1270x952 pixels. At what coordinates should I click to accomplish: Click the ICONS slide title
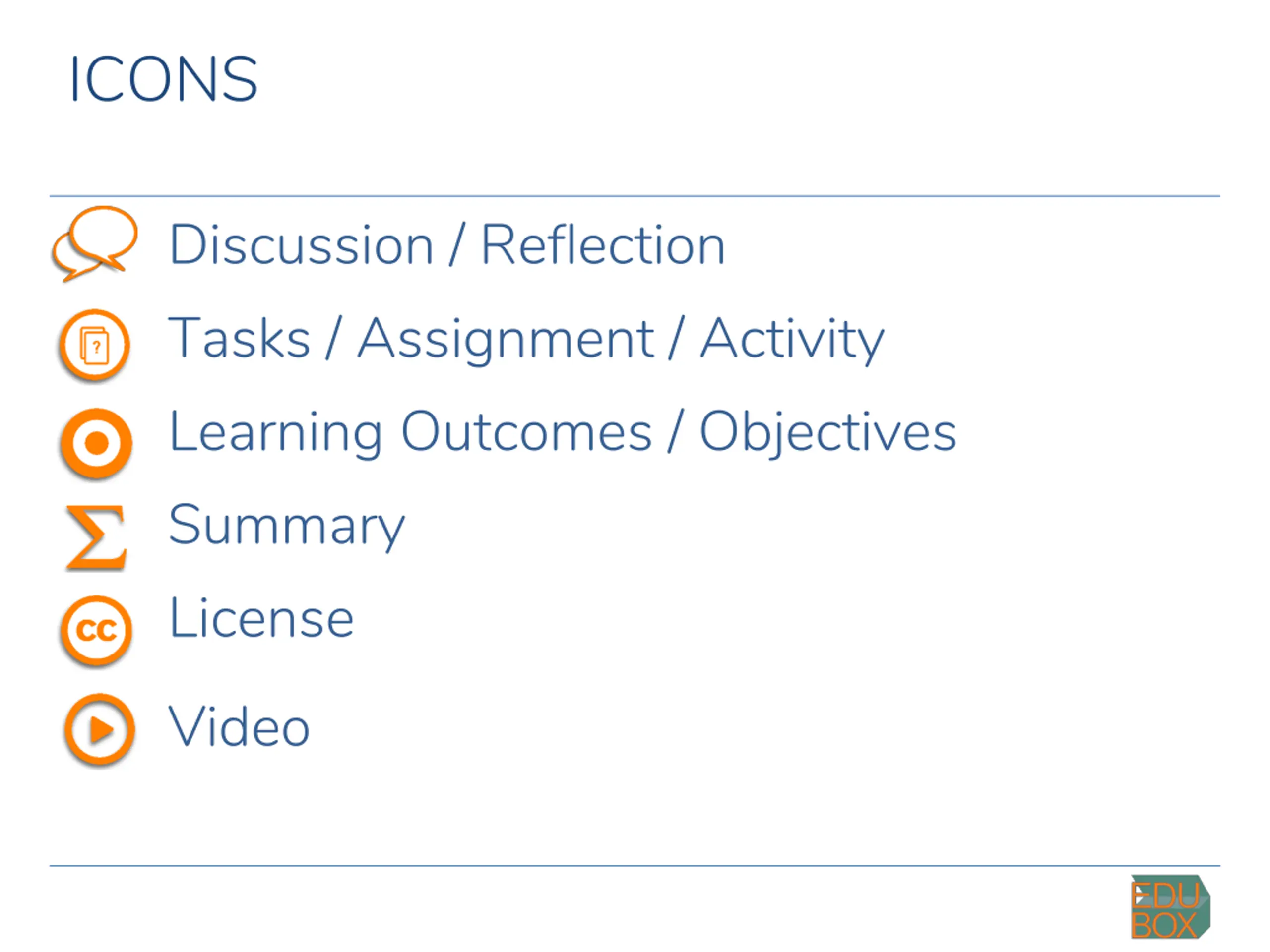[164, 79]
